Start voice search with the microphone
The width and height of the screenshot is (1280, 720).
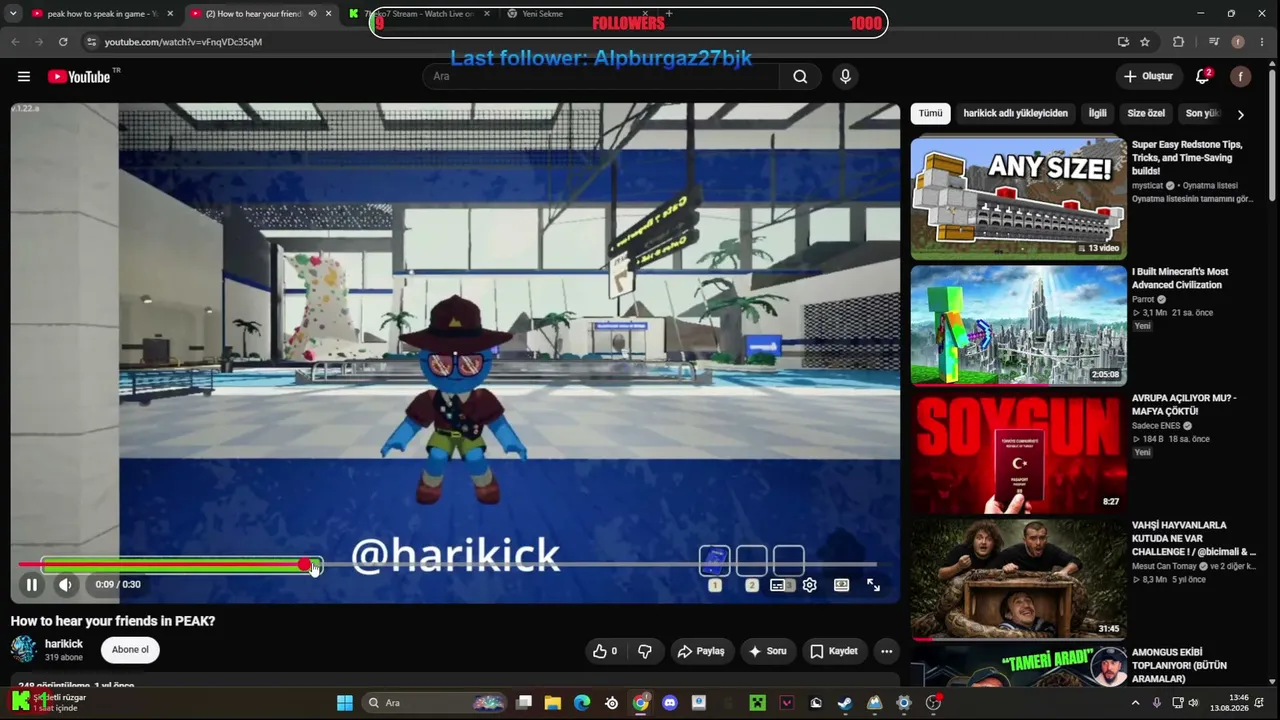tap(845, 76)
